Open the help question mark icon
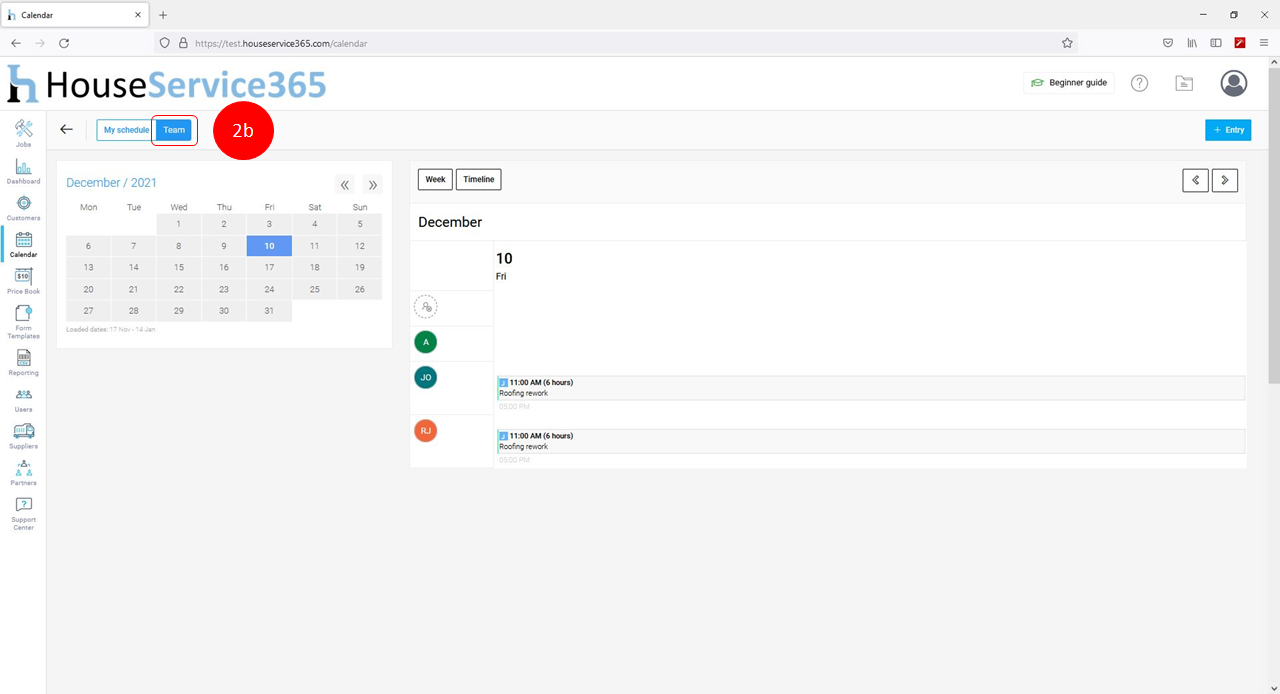 (x=1139, y=83)
